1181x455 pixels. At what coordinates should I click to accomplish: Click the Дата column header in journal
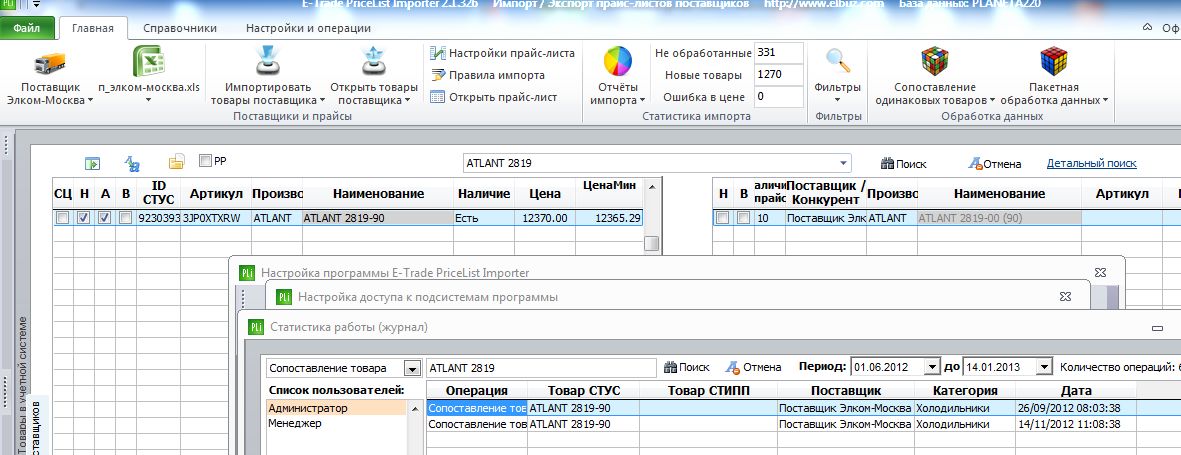tap(1076, 390)
